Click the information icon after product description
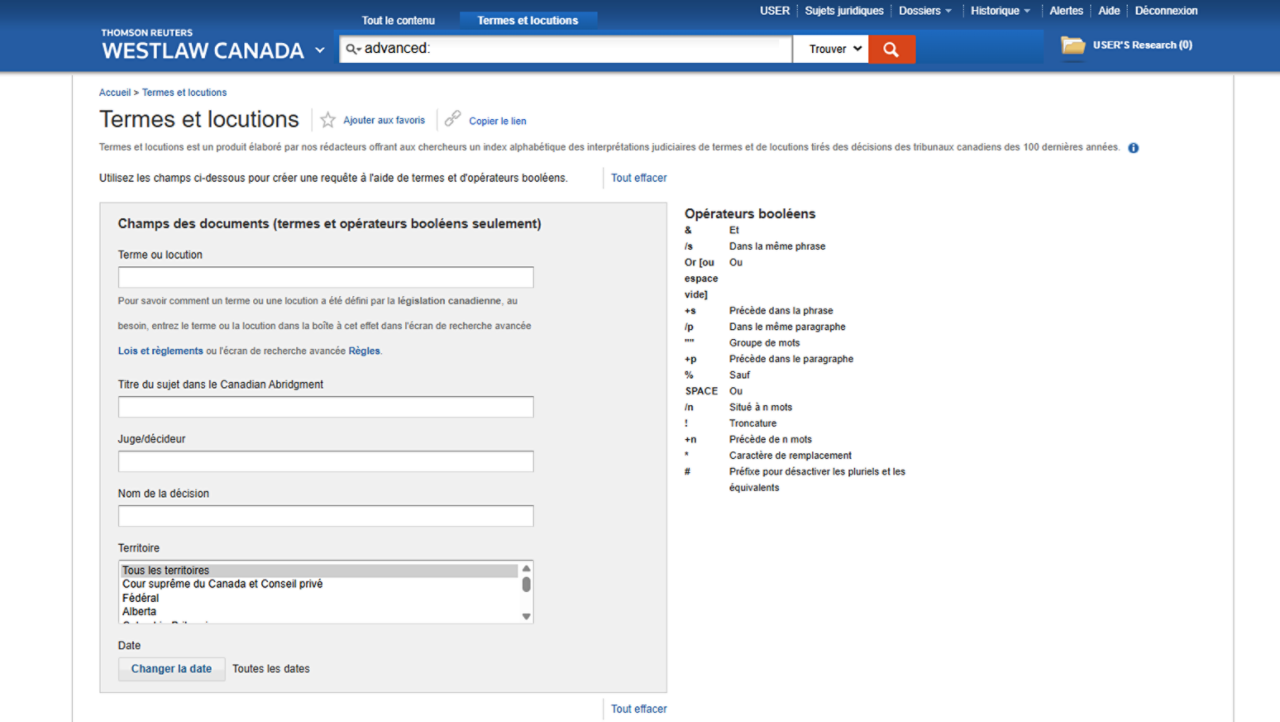The width and height of the screenshot is (1280, 722). click(x=1133, y=147)
